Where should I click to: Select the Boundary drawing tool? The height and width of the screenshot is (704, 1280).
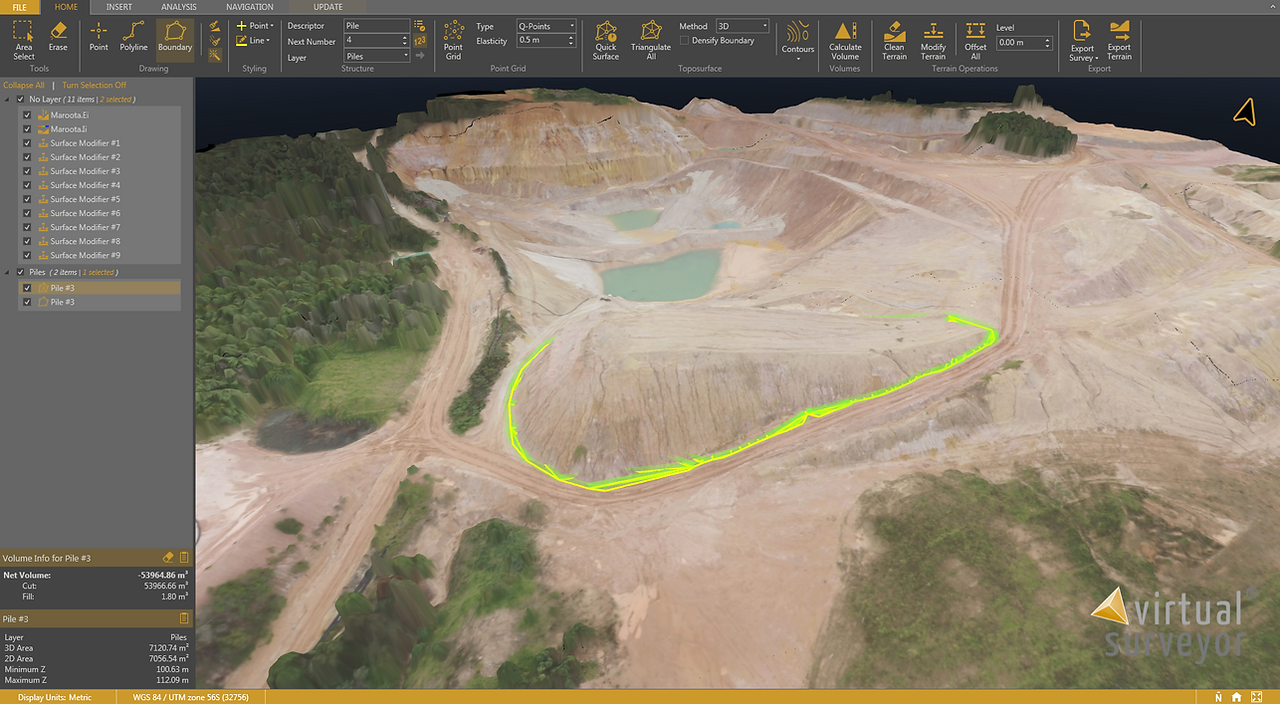(x=175, y=37)
